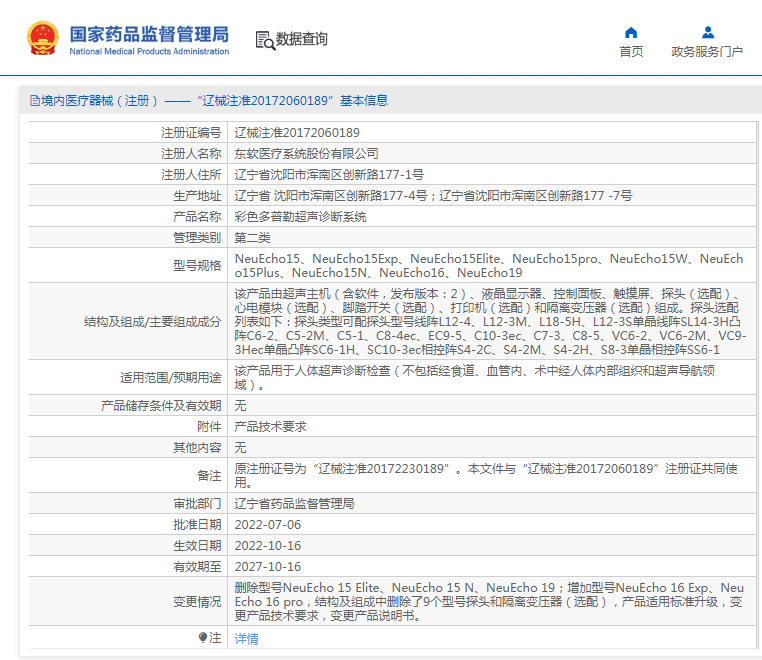Select the 批准日期 label
The height and width of the screenshot is (660, 762).
[197, 525]
